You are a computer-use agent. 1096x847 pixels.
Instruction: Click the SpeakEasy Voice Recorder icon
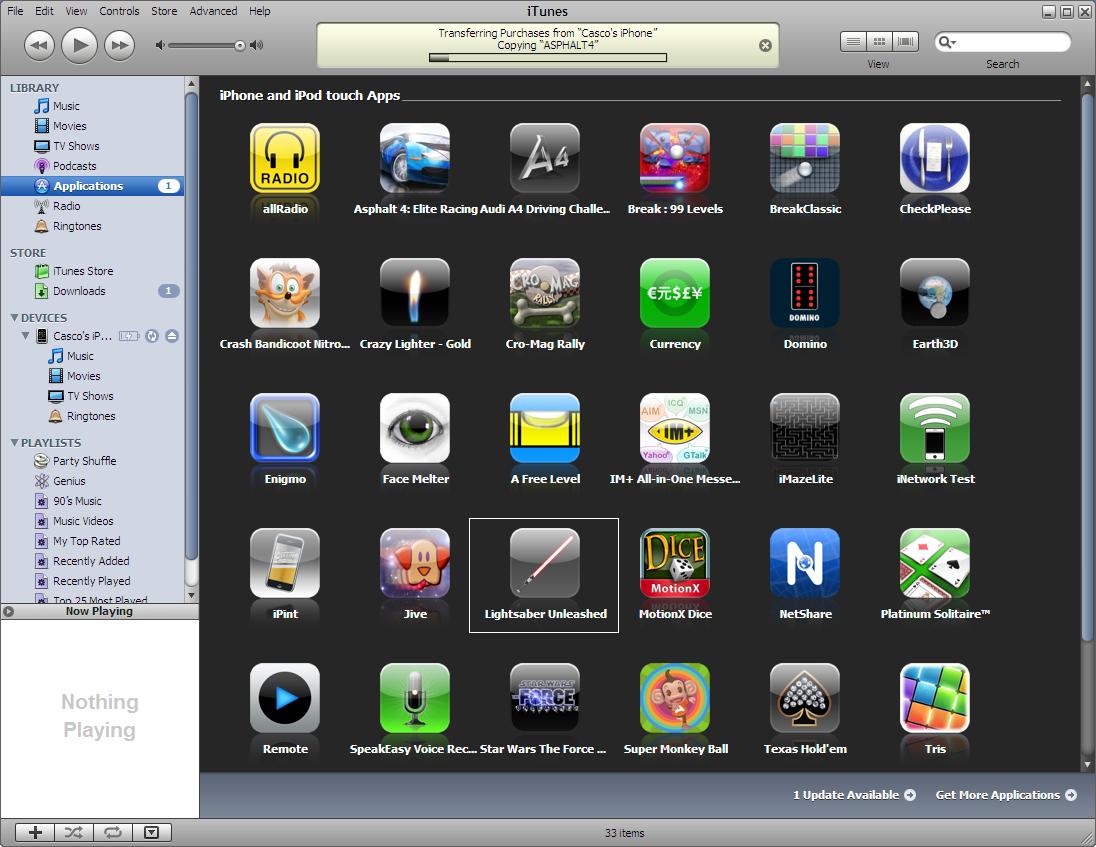[415, 697]
